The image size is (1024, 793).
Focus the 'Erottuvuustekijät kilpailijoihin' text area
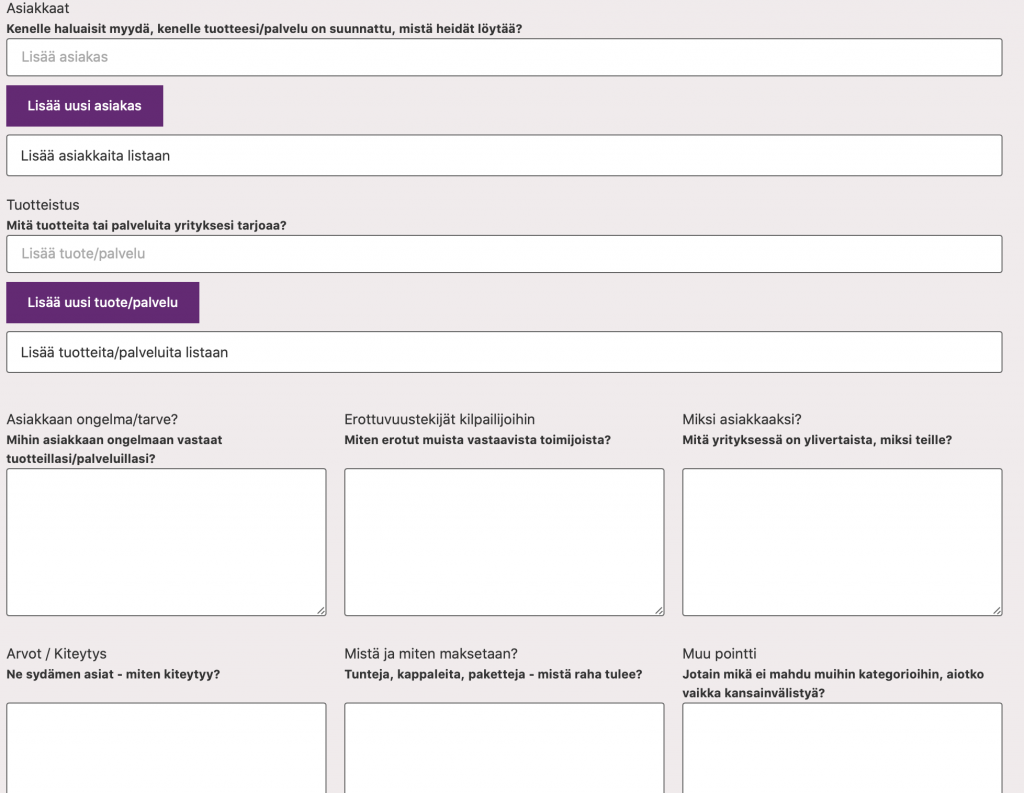click(x=504, y=542)
